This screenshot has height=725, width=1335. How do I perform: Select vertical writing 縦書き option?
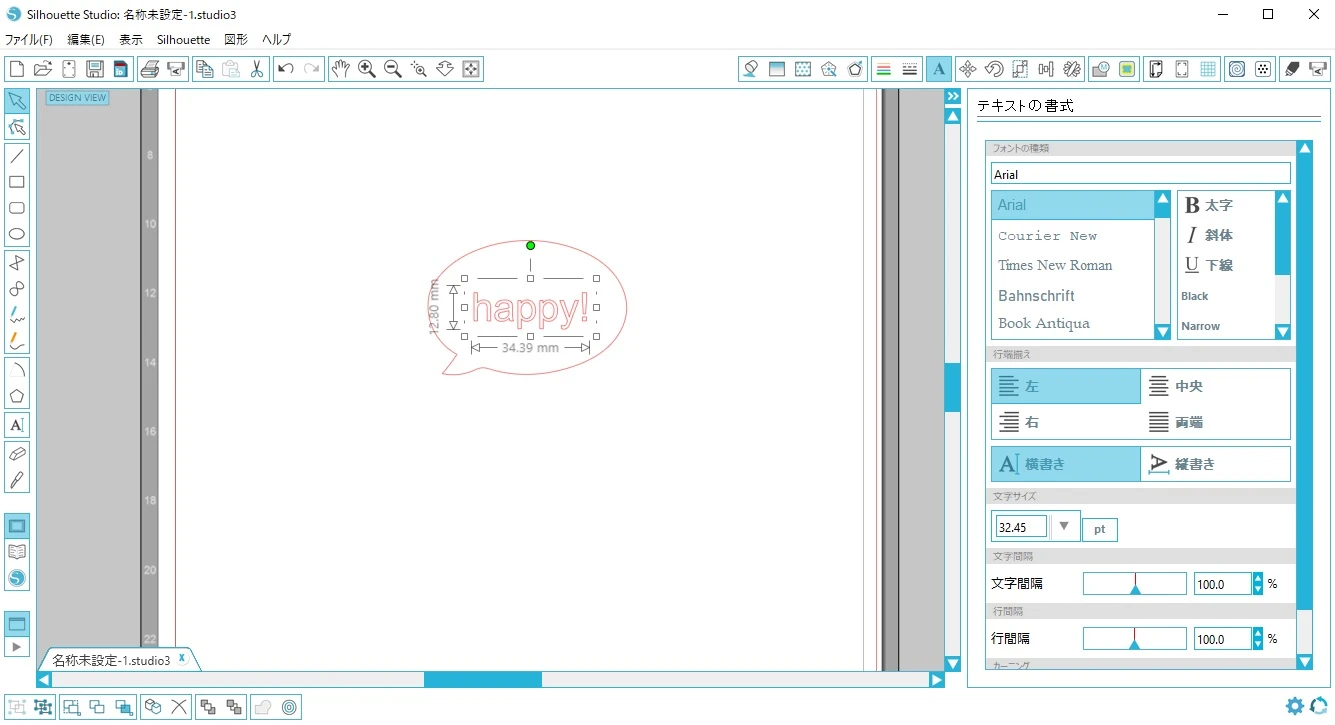[x=1215, y=464]
